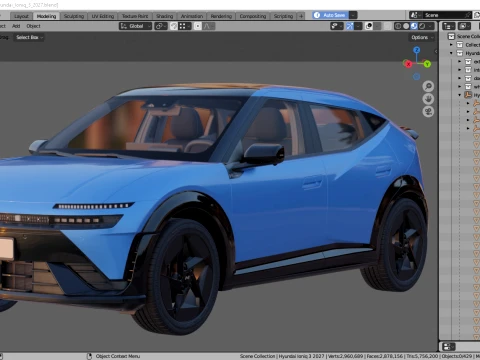Open the outliner editor type icon
Image resolution: width=480 pixels, height=360 pixels.
[x=448, y=26]
